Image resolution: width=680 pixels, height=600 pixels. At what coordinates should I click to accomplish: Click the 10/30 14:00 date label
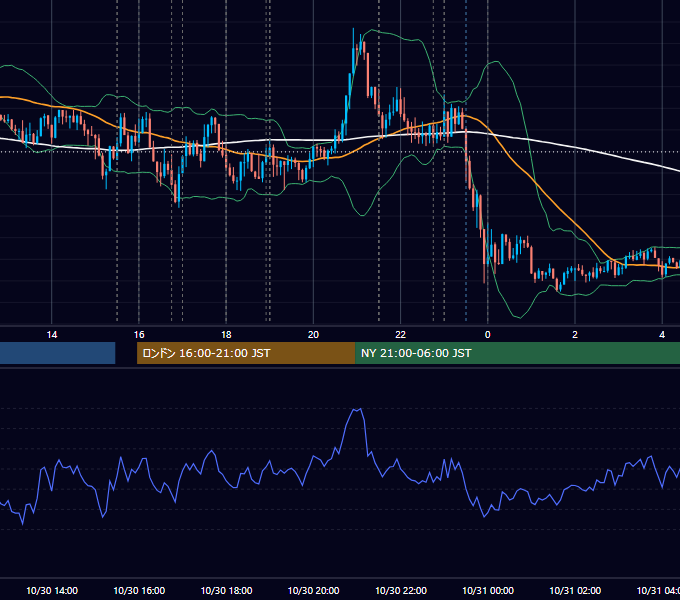[x=52, y=590]
